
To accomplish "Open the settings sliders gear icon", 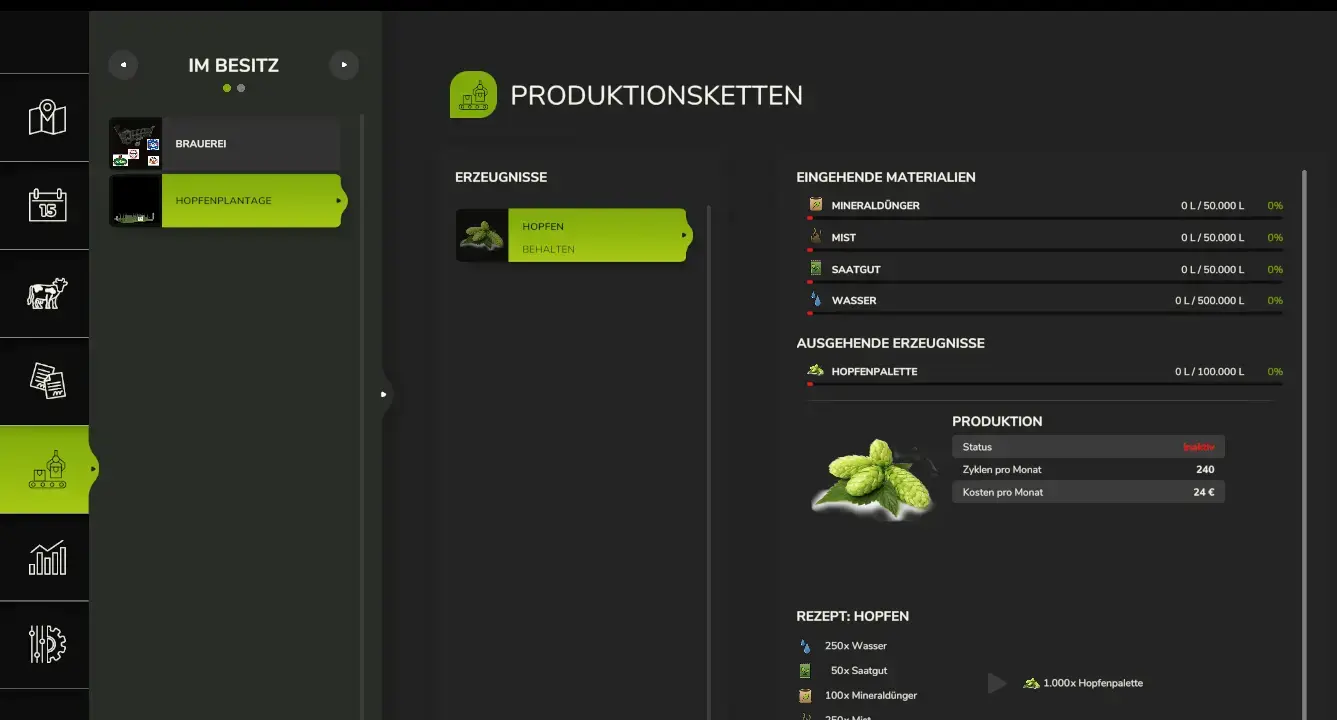I will pyautogui.click(x=46, y=645).
